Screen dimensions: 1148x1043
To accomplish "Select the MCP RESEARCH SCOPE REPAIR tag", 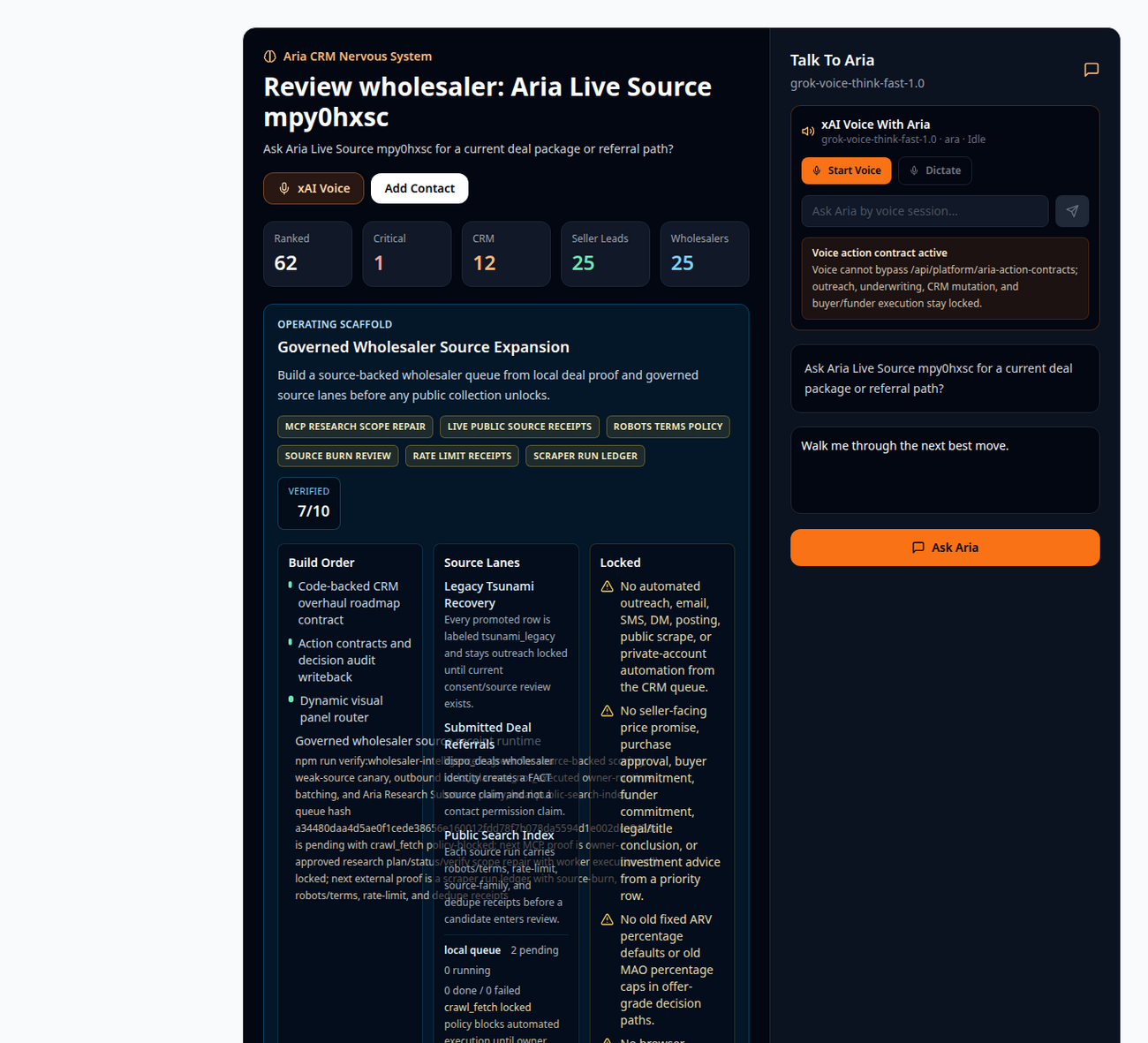I will (x=355, y=427).
